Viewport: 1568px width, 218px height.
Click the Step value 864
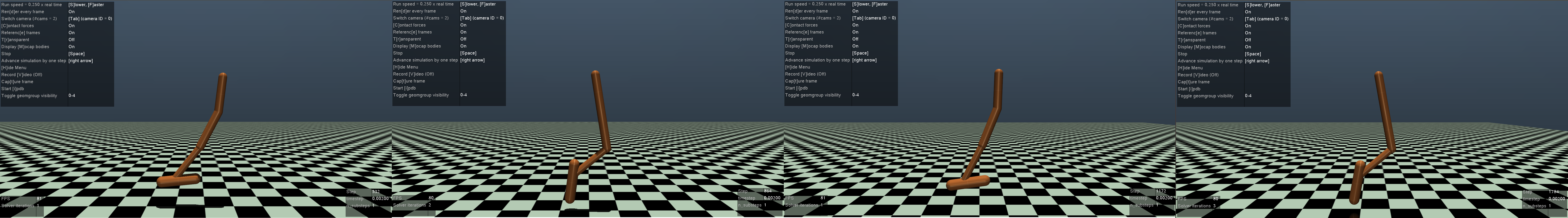[x=767, y=191]
